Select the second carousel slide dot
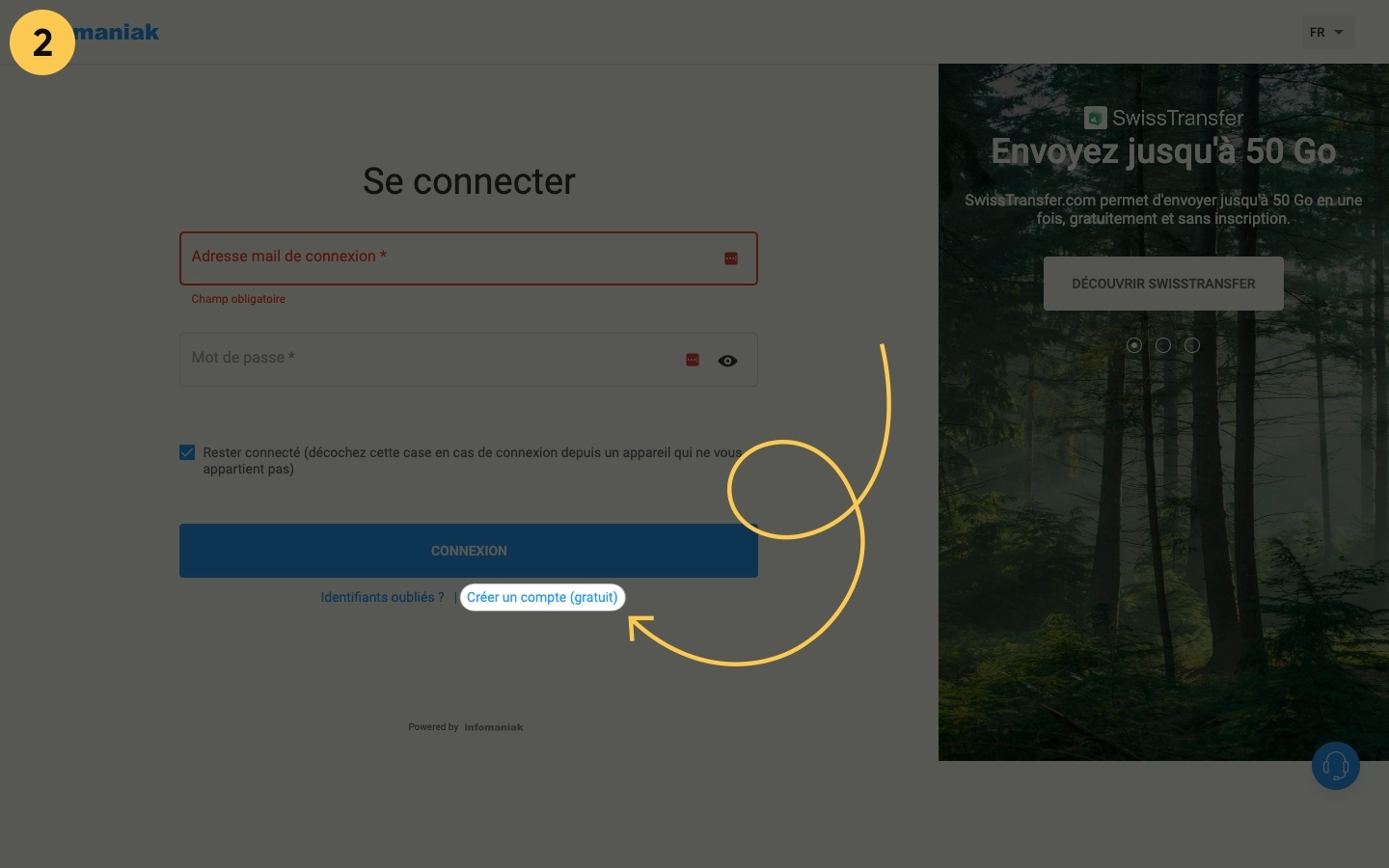 pyautogui.click(x=1163, y=345)
